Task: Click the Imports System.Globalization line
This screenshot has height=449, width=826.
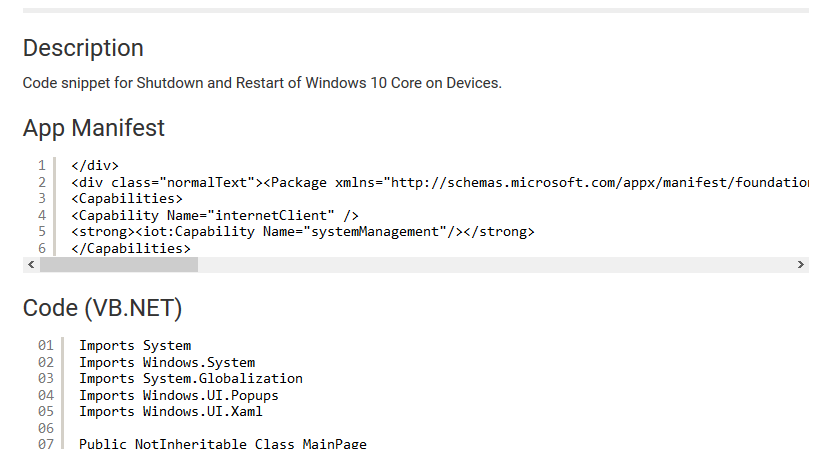Action: point(191,379)
